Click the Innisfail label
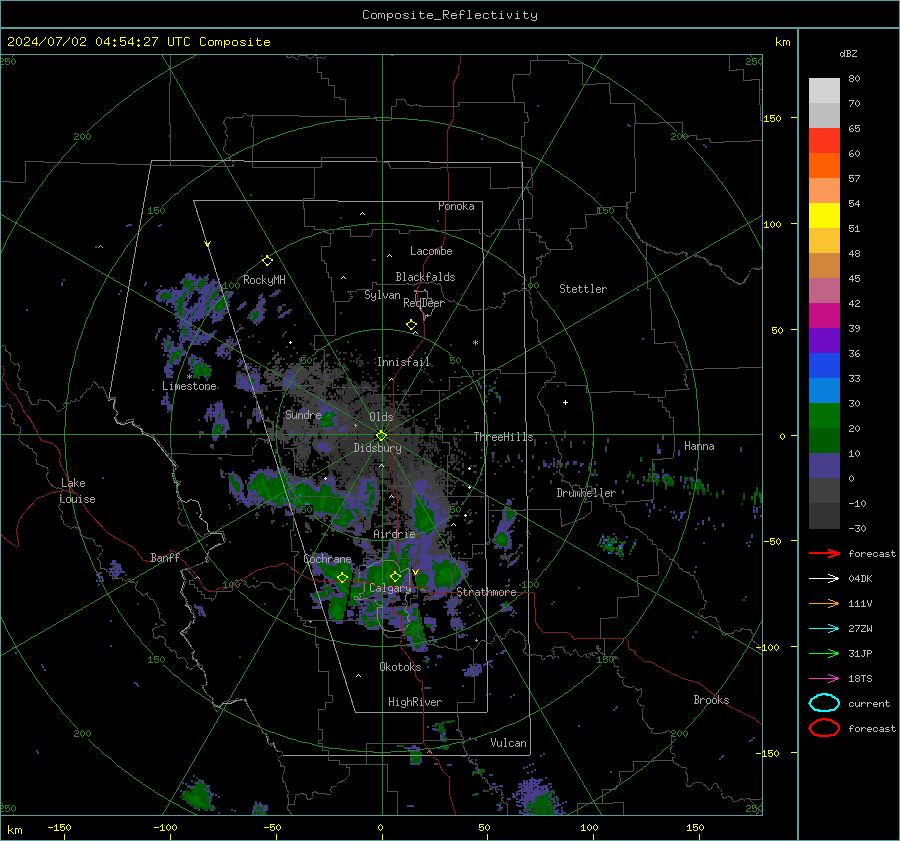The height and width of the screenshot is (841, 900). coord(404,362)
